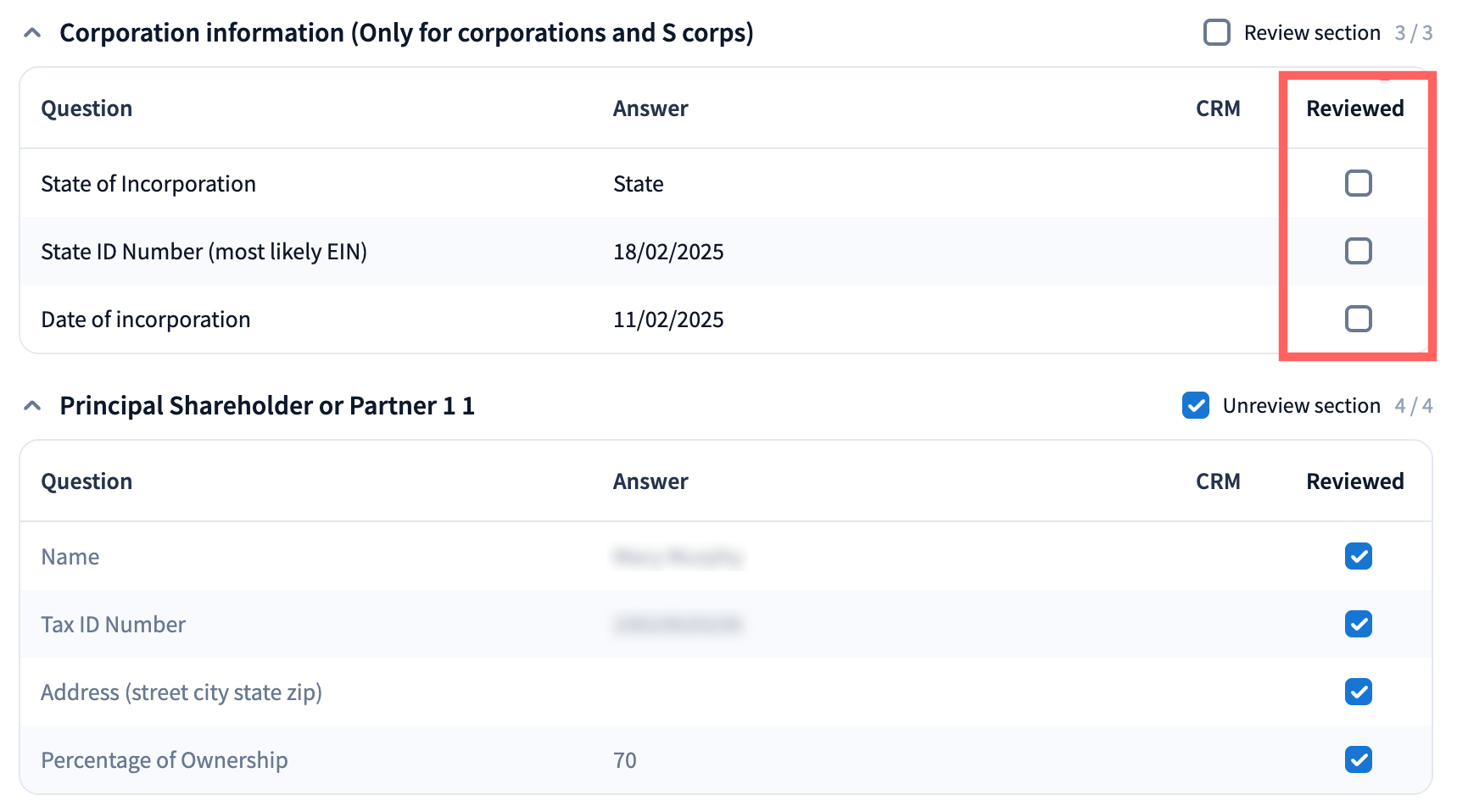This screenshot has width=1457, height=812.
Task: Mark Date of incorporation as reviewed
Action: click(x=1358, y=319)
